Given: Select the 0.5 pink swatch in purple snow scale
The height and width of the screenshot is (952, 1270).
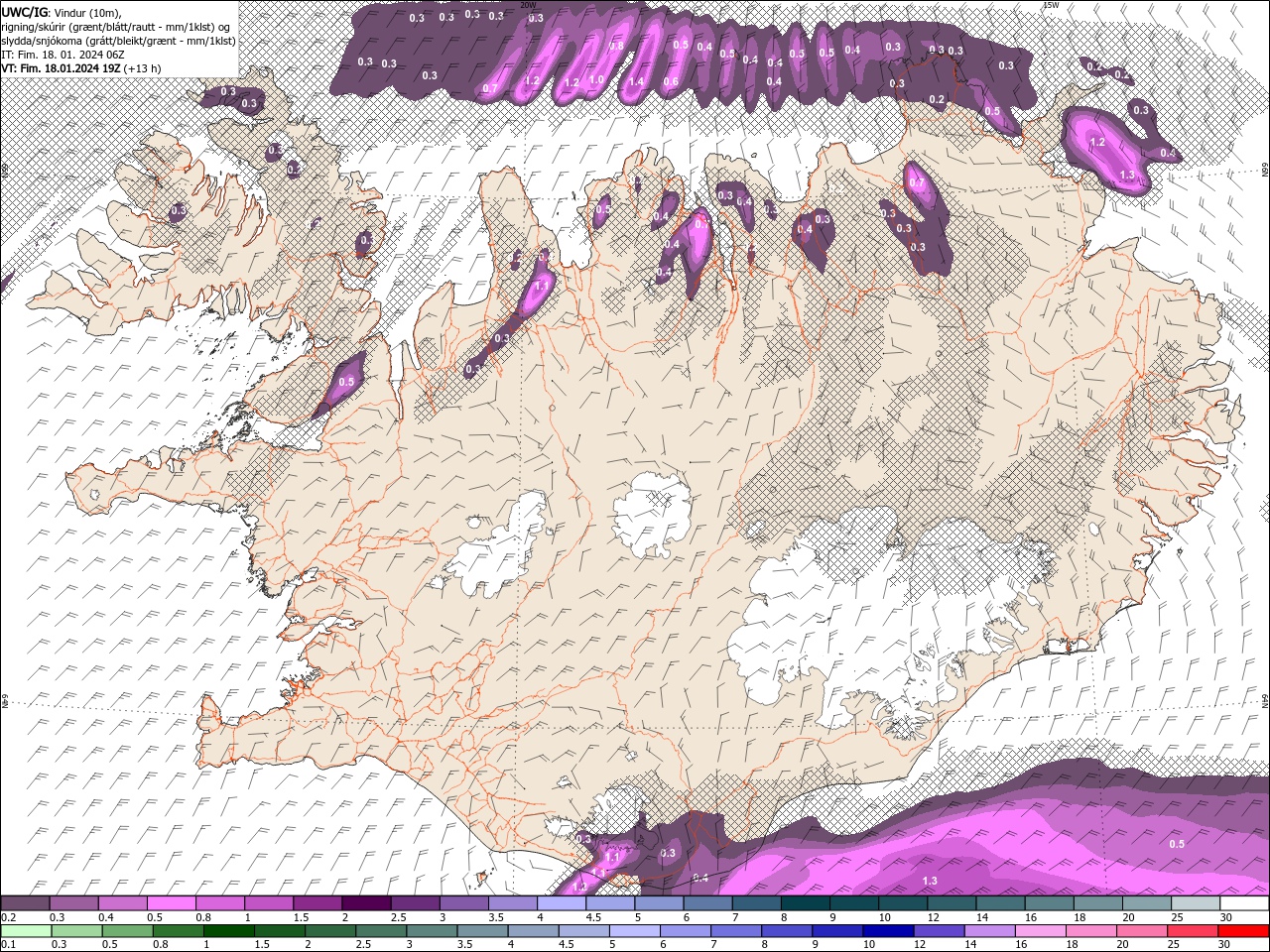Looking at the screenshot, I should [171, 903].
